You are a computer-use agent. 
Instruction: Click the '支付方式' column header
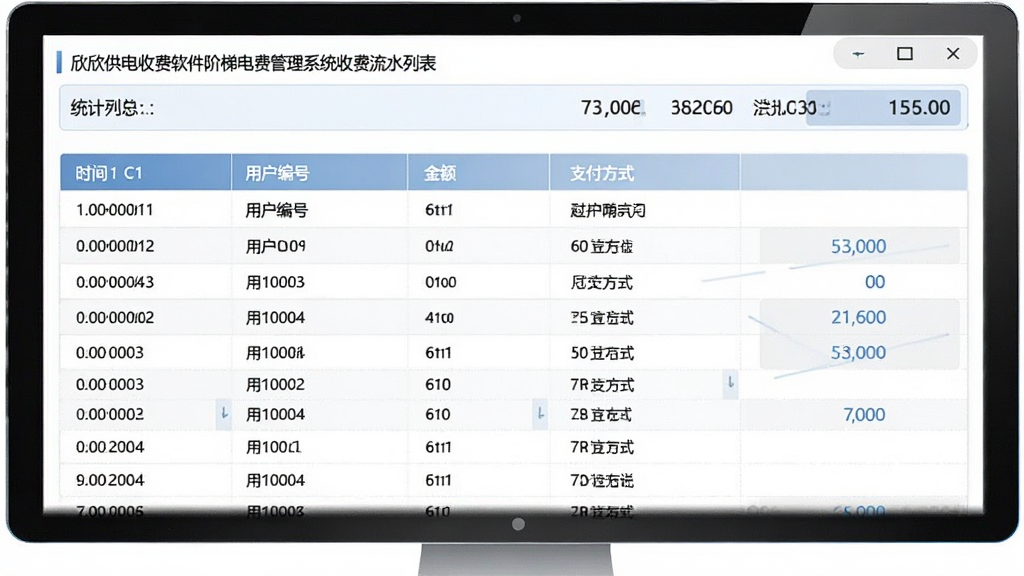645,173
